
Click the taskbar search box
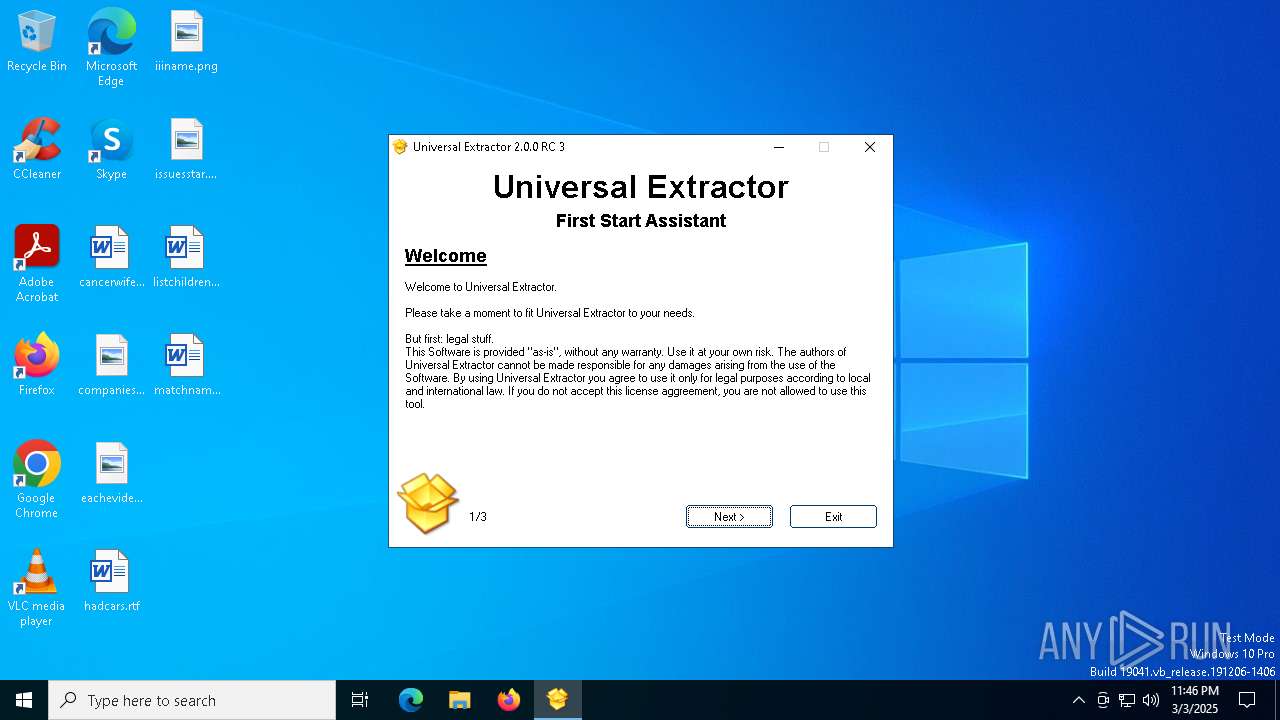pyautogui.click(x=192, y=700)
